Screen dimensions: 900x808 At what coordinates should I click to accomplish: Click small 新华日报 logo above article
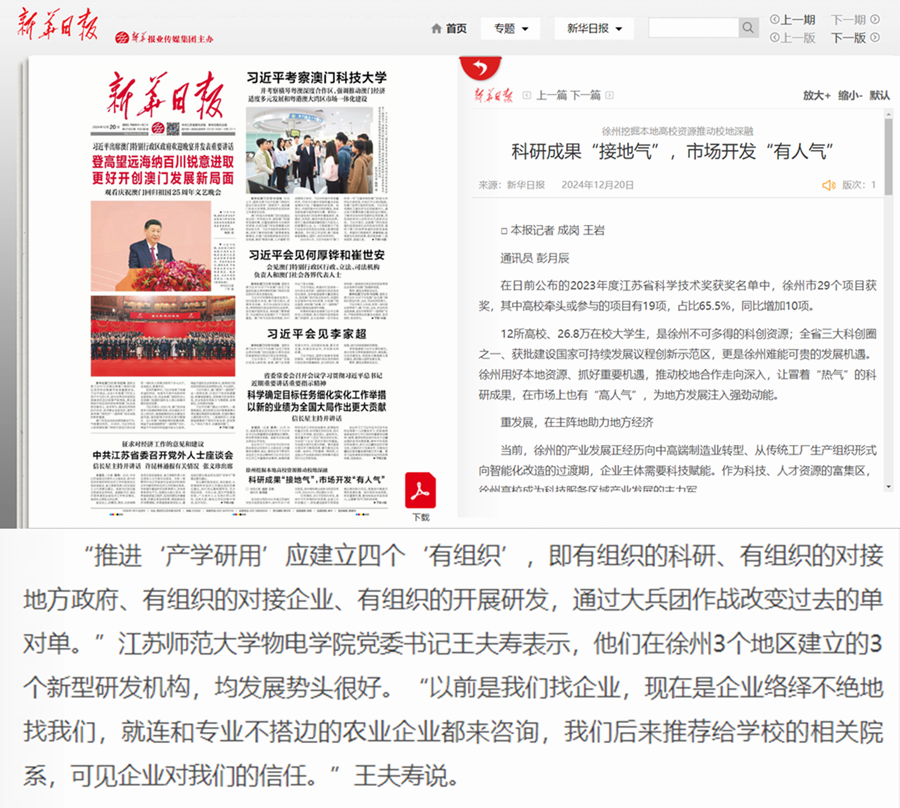coord(493,96)
